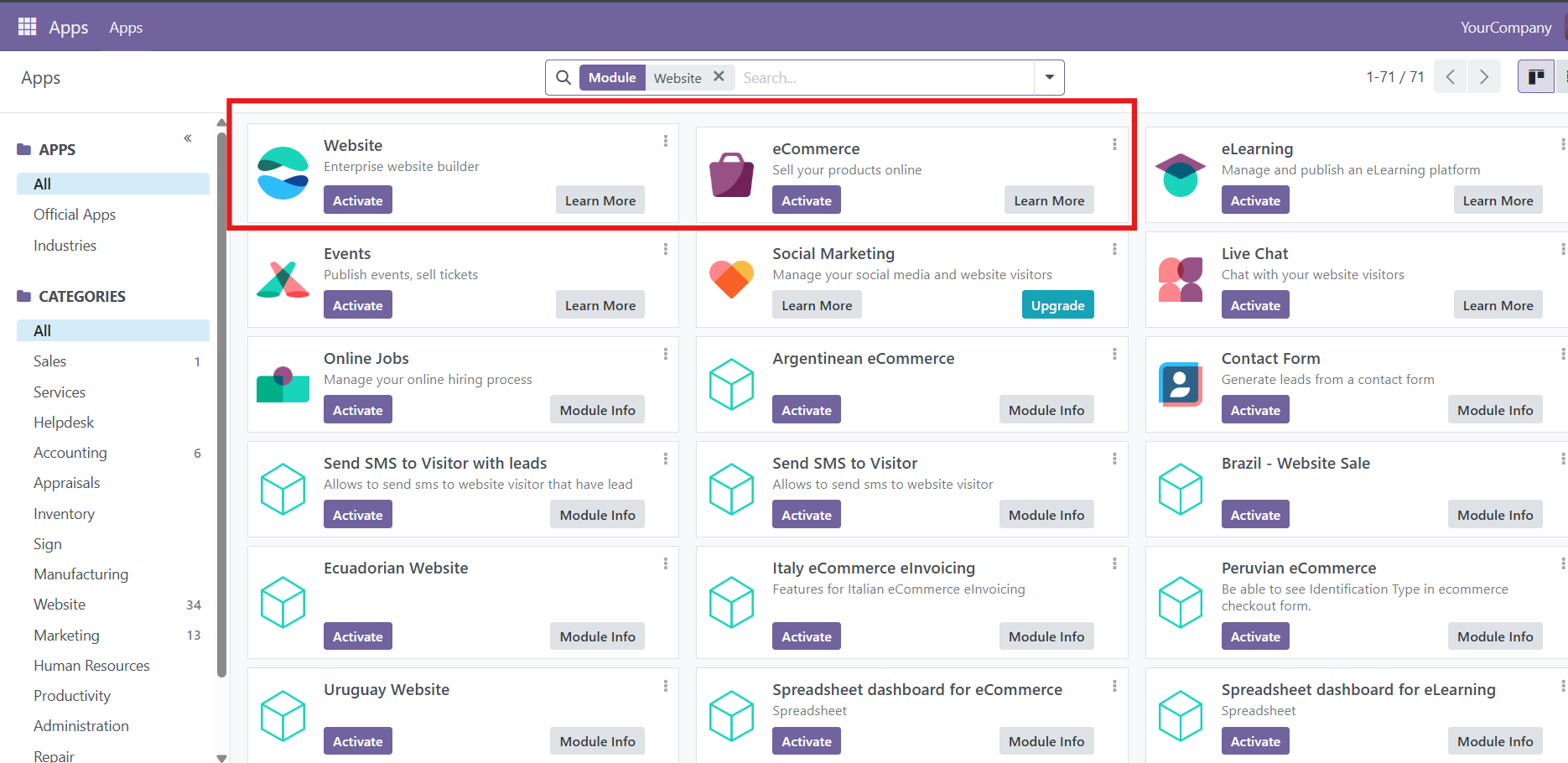Open the Social Marketing card kebab menu
This screenshot has height=763, width=1568.
pyautogui.click(x=1114, y=249)
